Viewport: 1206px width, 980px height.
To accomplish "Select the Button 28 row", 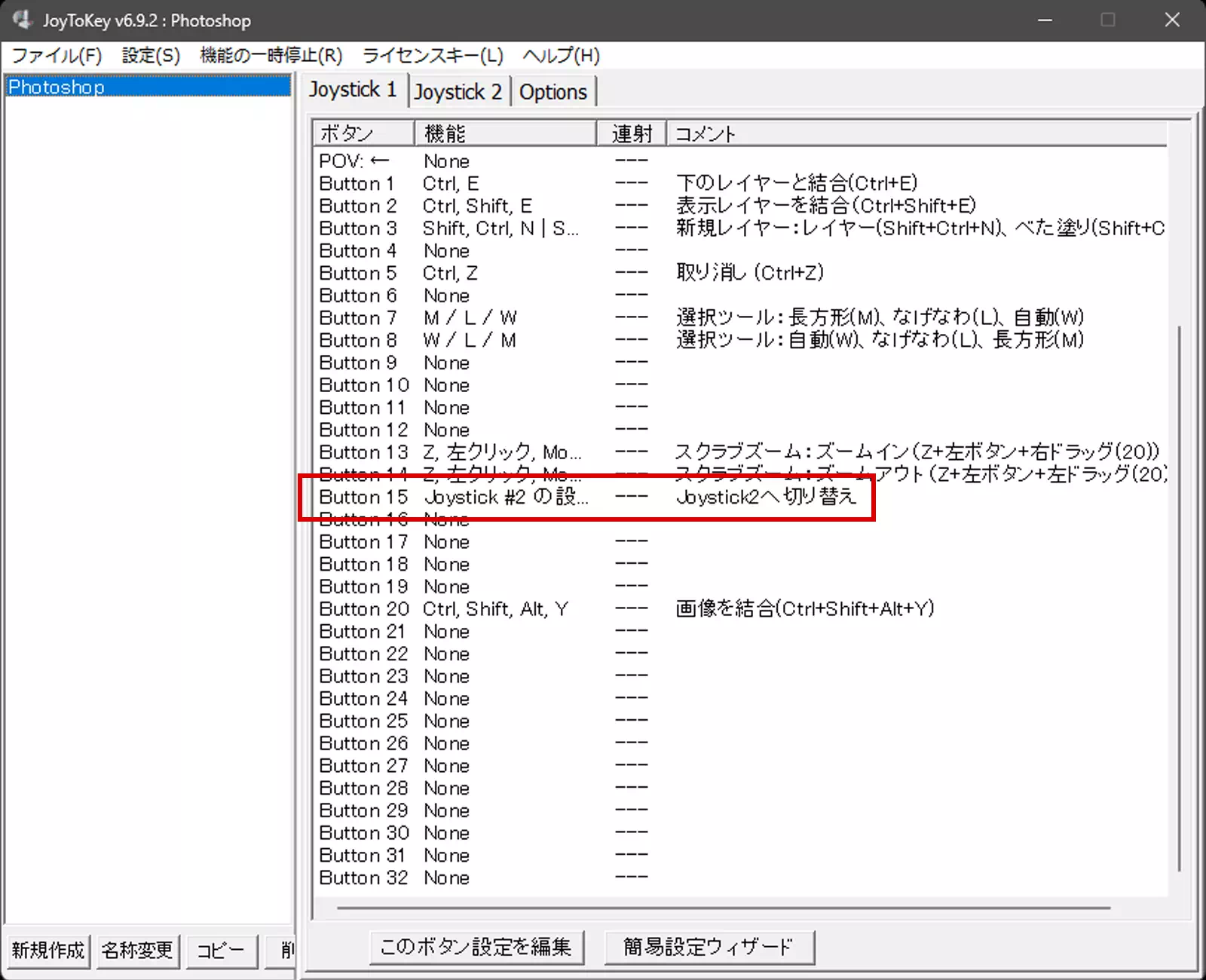I will (741, 789).
